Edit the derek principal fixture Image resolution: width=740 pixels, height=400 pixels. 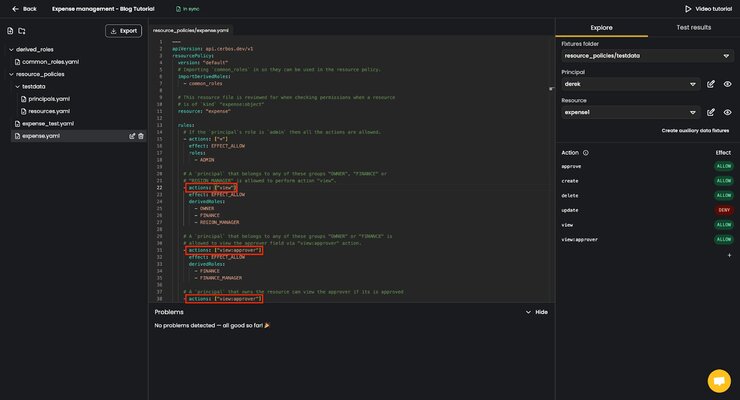[x=711, y=84]
